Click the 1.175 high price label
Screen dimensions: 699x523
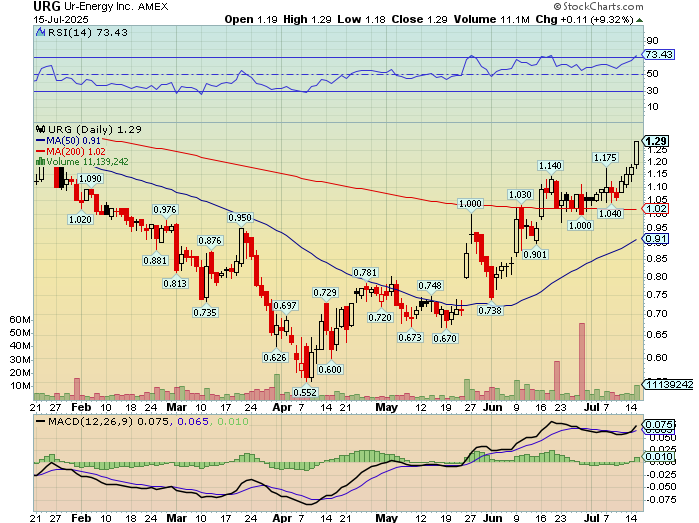pos(605,157)
